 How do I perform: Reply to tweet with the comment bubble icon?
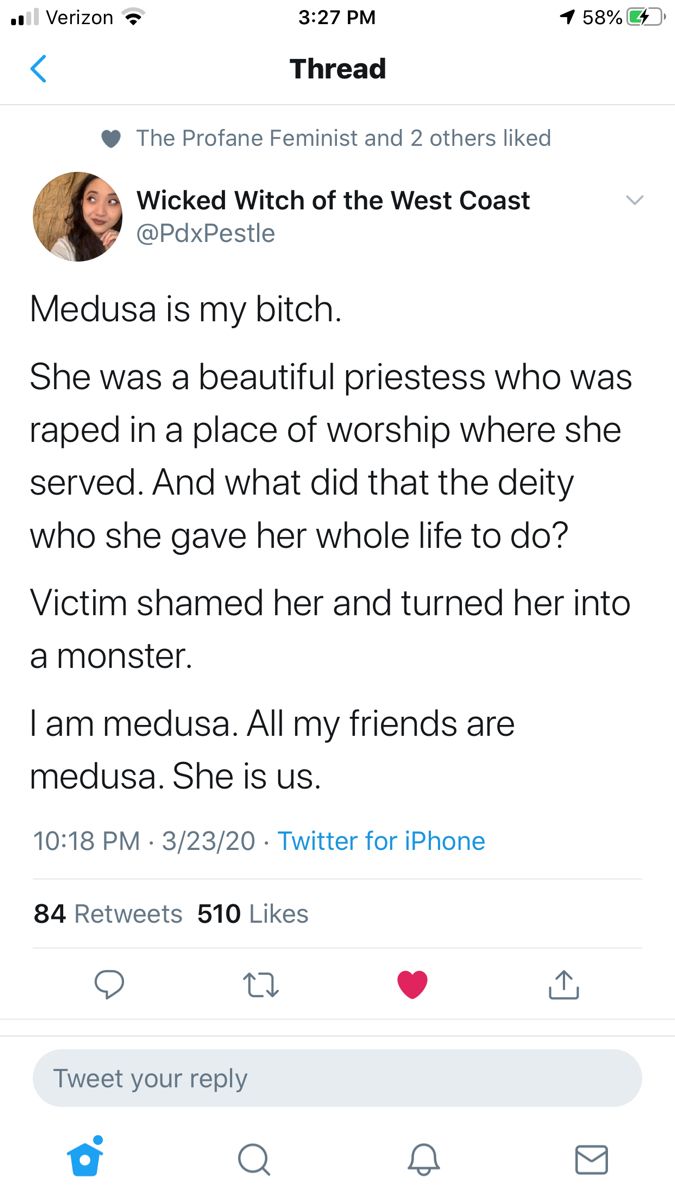(x=109, y=985)
